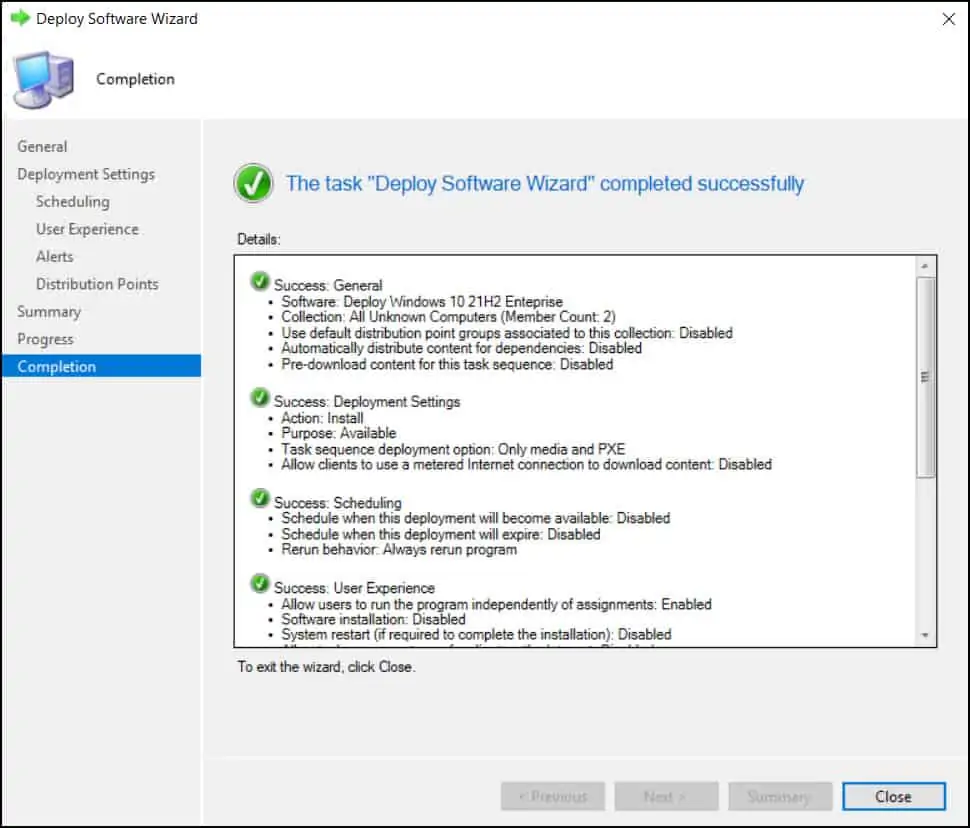Viewport: 970px width, 828px height.
Task: Click the 'Success: User Experience' heading text
Action: tap(354, 588)
